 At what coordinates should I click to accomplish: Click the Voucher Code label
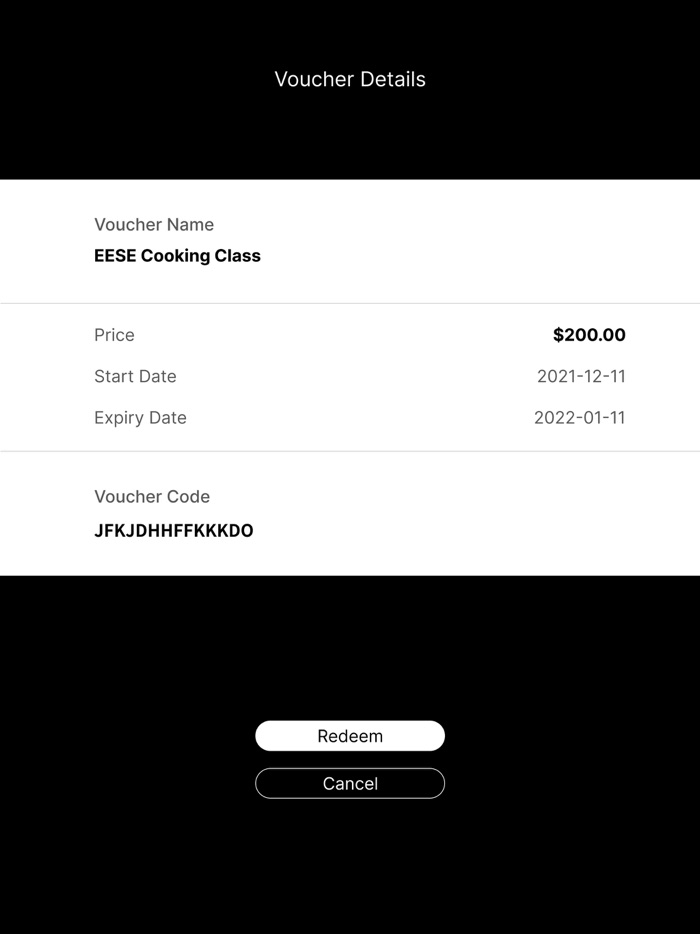click(152, 497)
